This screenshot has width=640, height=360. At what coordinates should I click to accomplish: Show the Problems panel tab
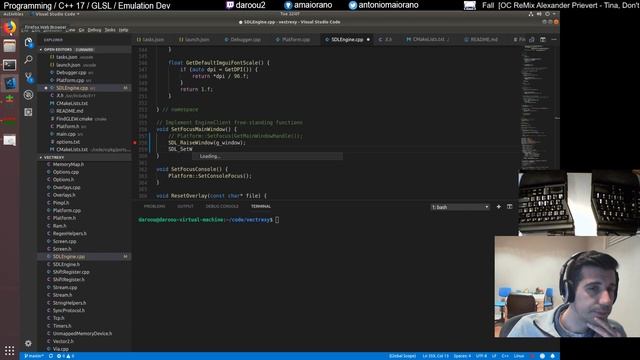pos(154,207)
